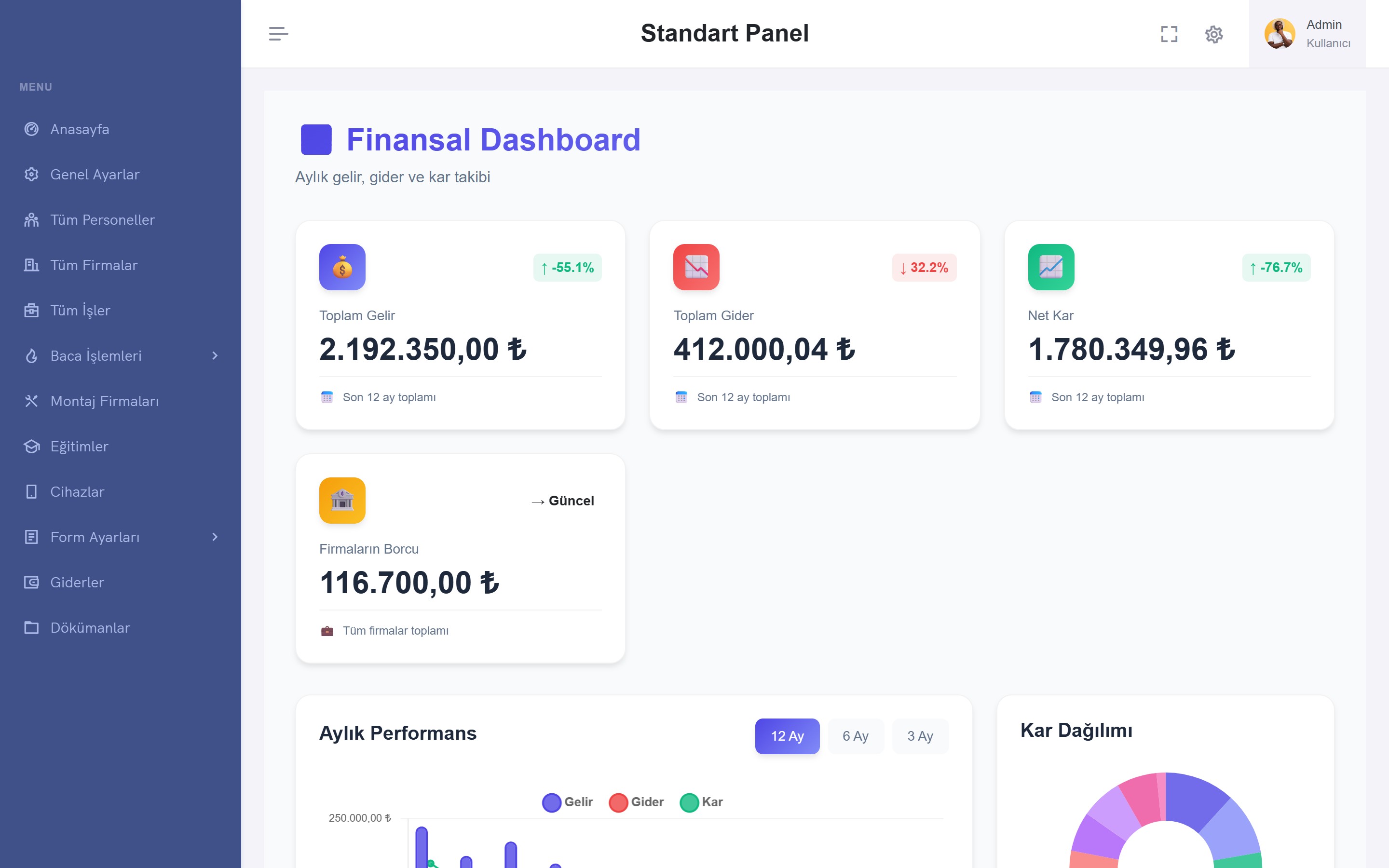1389x868 pixels.
Task: Click the green Net Kar chart icon
Action: coord(1051,267)
